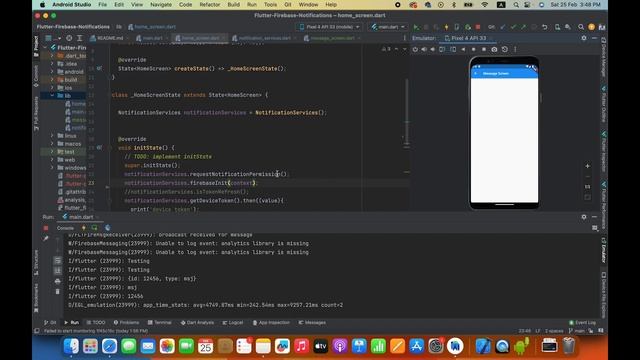Open DevTools from Run console toolbar
Viewport: 640px width, 360px height.
(x=107, y=228)
